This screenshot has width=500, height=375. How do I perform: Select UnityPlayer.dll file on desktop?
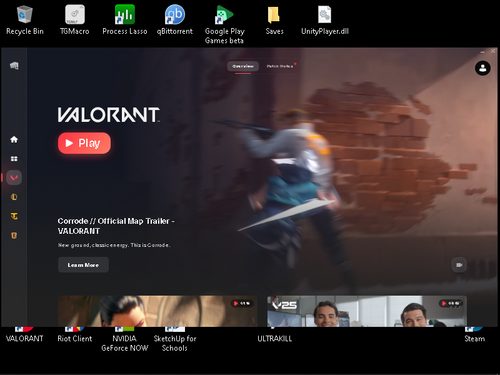coord(325,20)
